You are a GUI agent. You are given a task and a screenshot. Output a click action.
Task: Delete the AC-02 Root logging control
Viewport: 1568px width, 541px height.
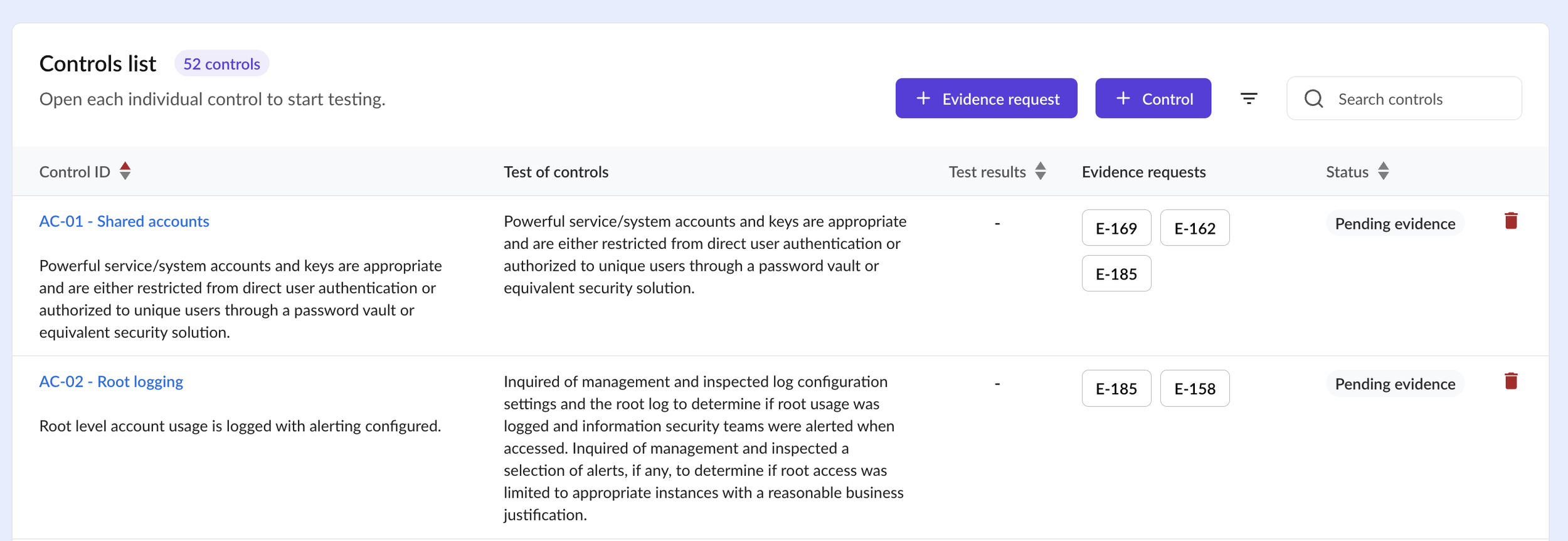click(1511, 381)
